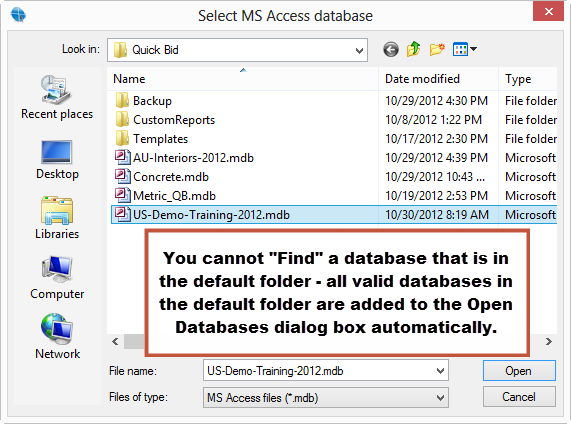Select the Backup folder

[x=152, y=101]
